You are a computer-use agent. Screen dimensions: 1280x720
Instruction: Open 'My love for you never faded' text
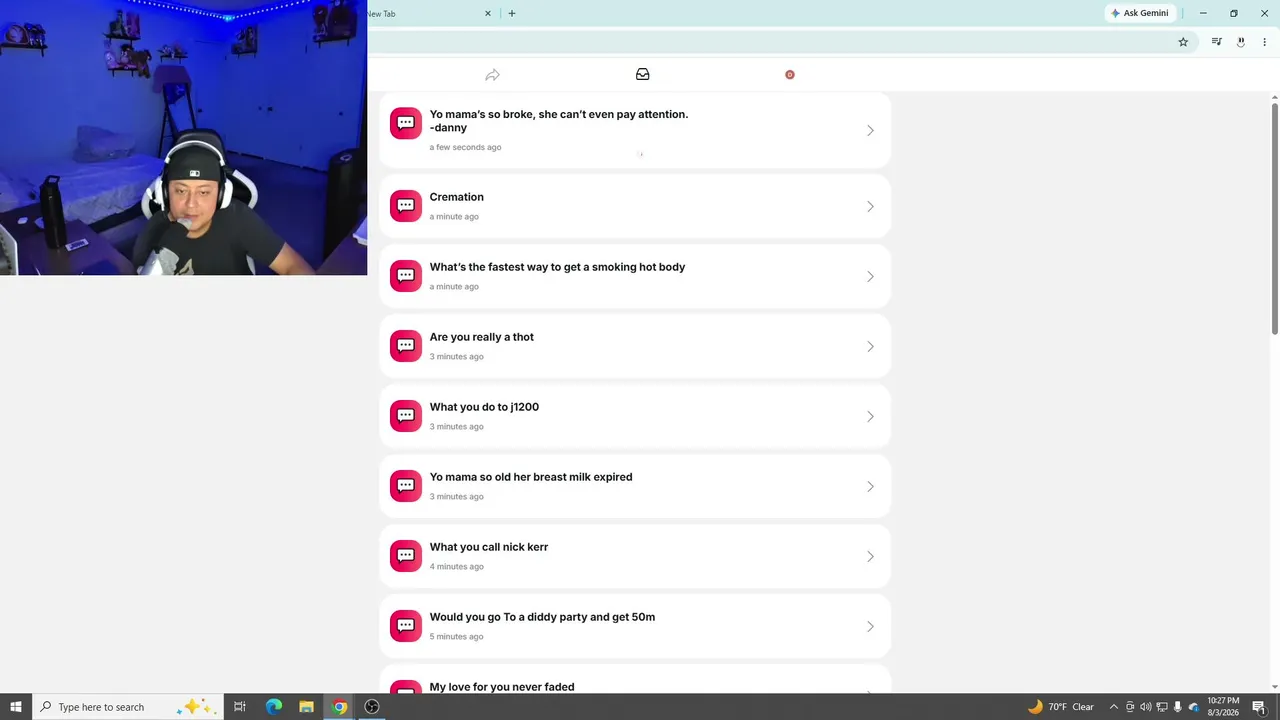click(502, 687)
